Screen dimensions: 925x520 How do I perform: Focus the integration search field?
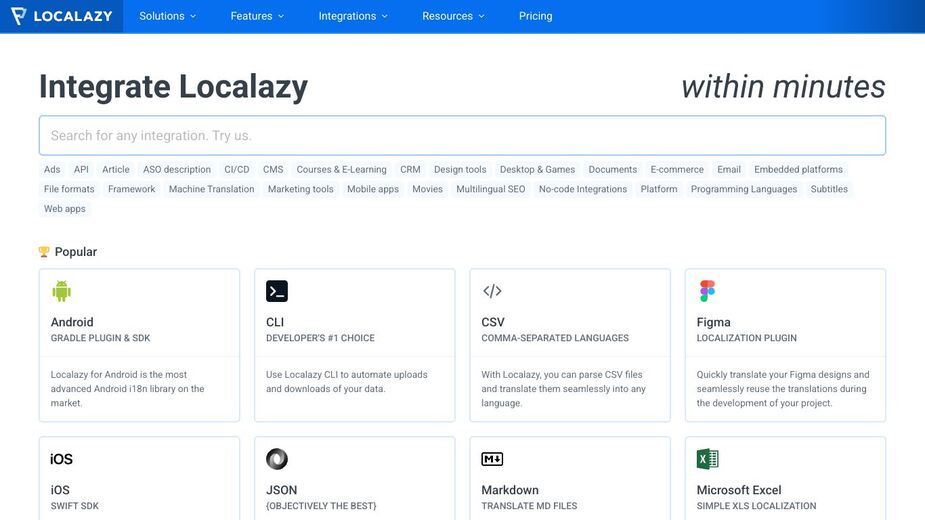tap(462, 136)
